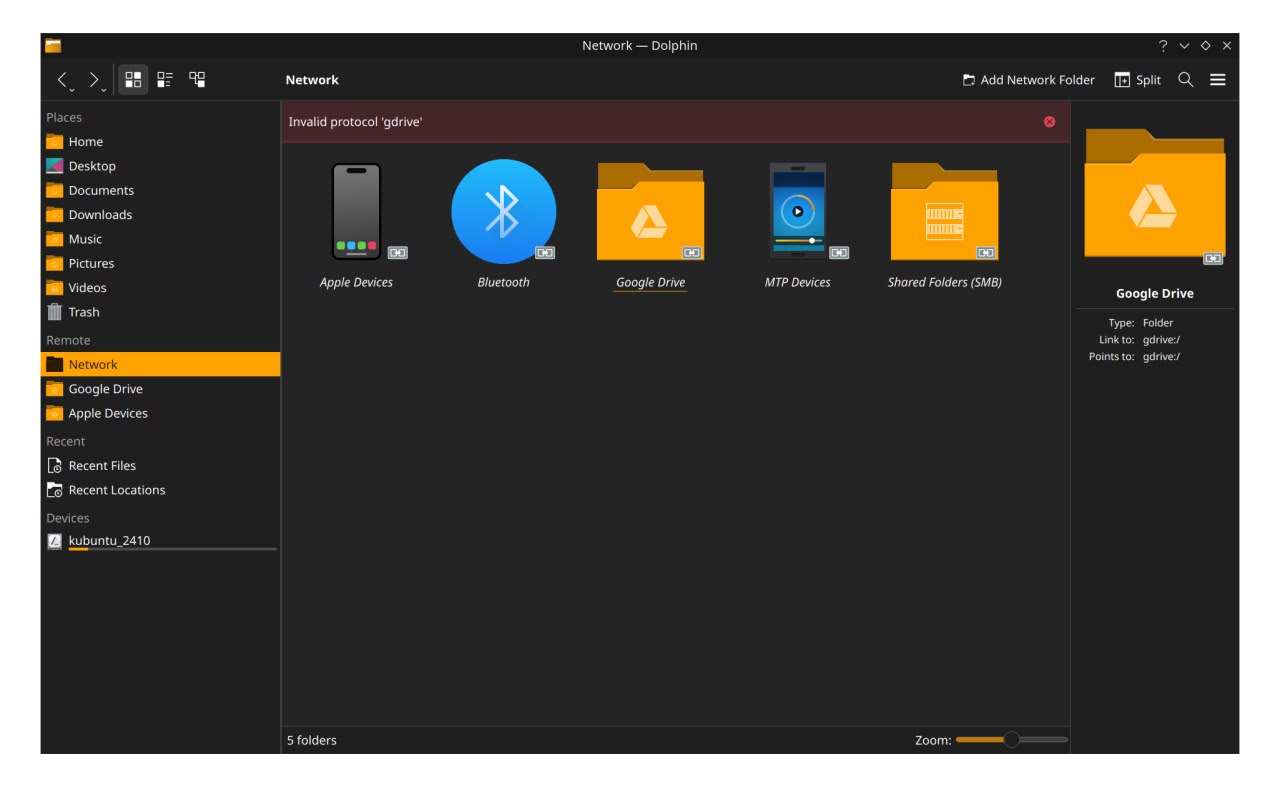Click Add Network Folder button

(x=1028, y=80)
